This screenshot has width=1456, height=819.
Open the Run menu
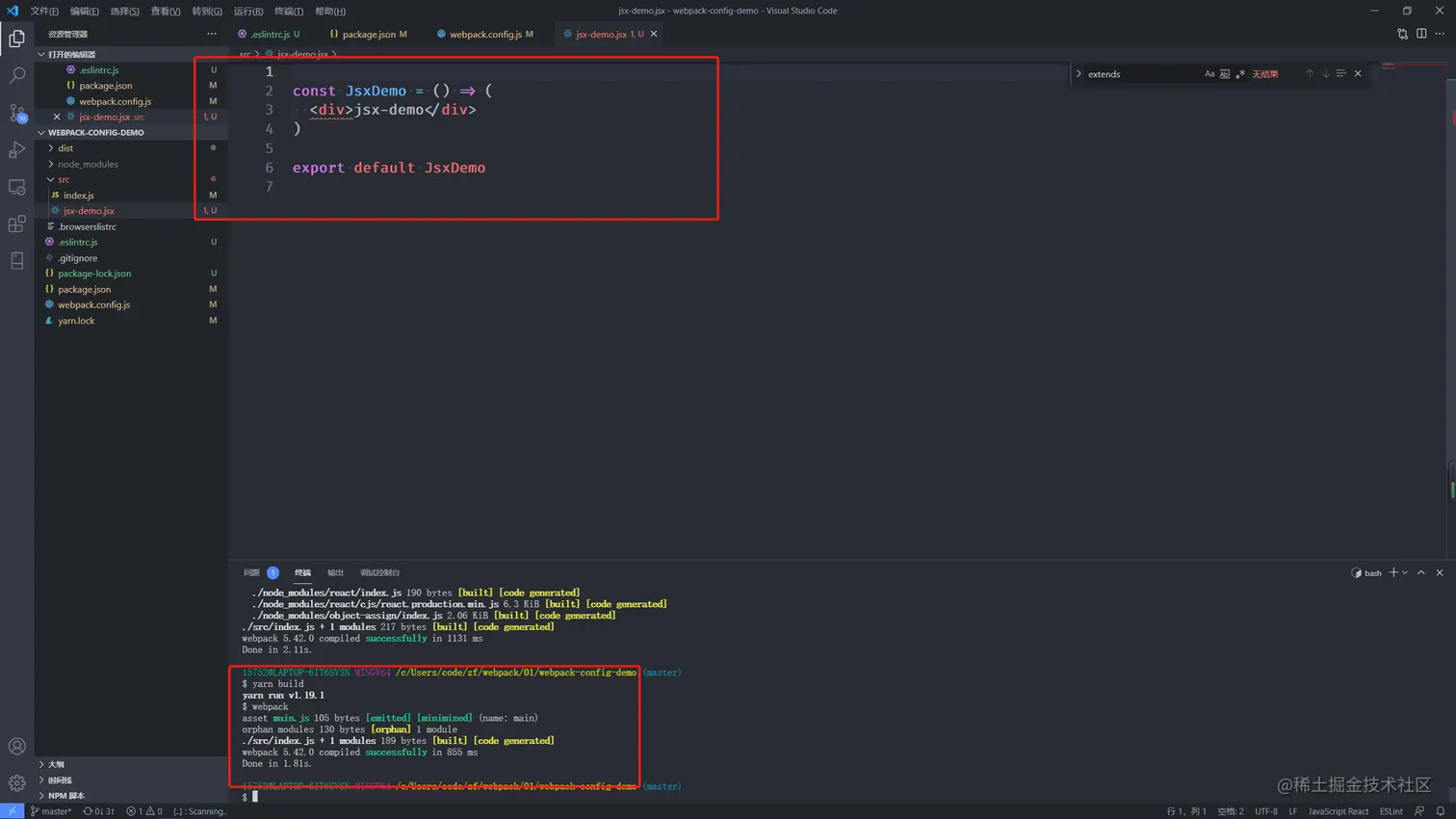[x=248, y=11]
